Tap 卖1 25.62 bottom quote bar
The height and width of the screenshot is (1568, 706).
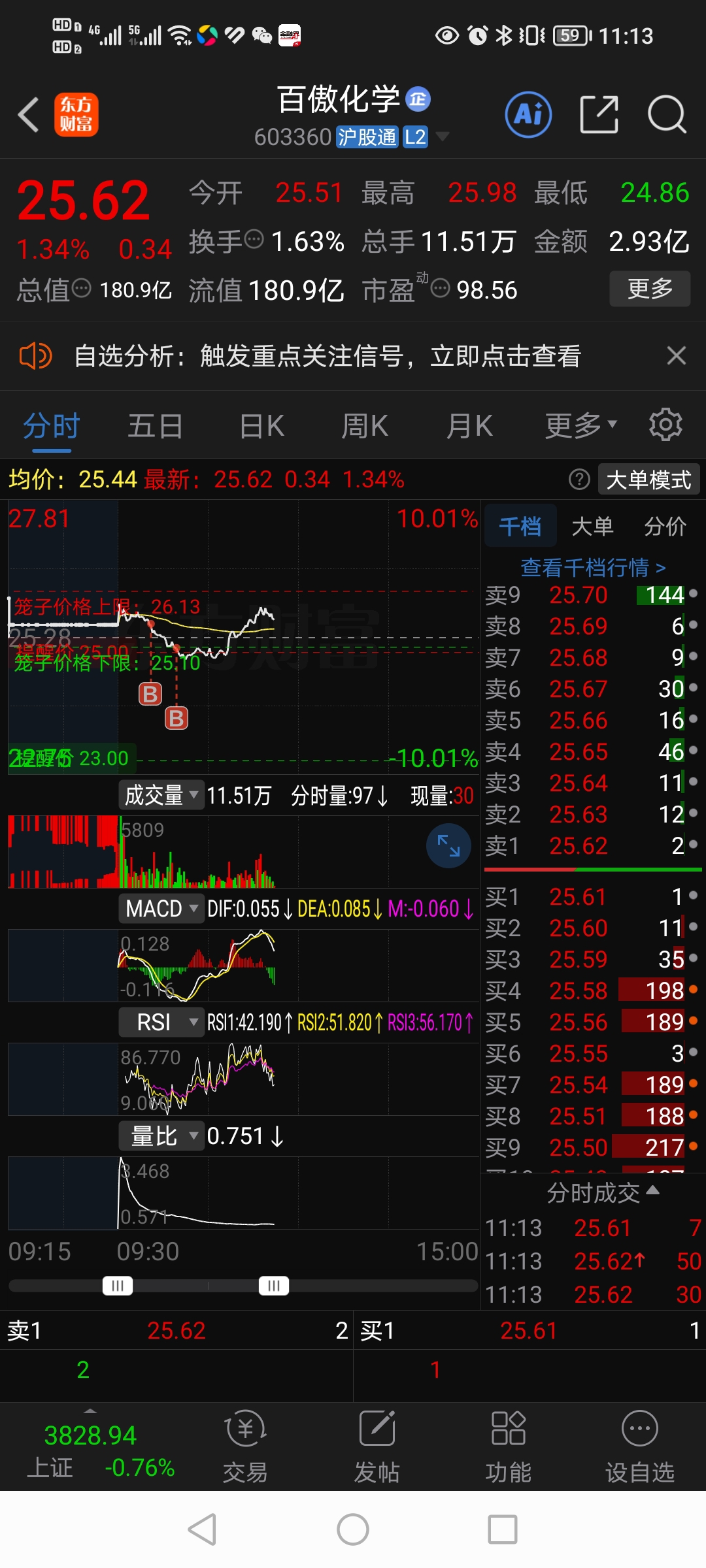[x=176, y=1330]
